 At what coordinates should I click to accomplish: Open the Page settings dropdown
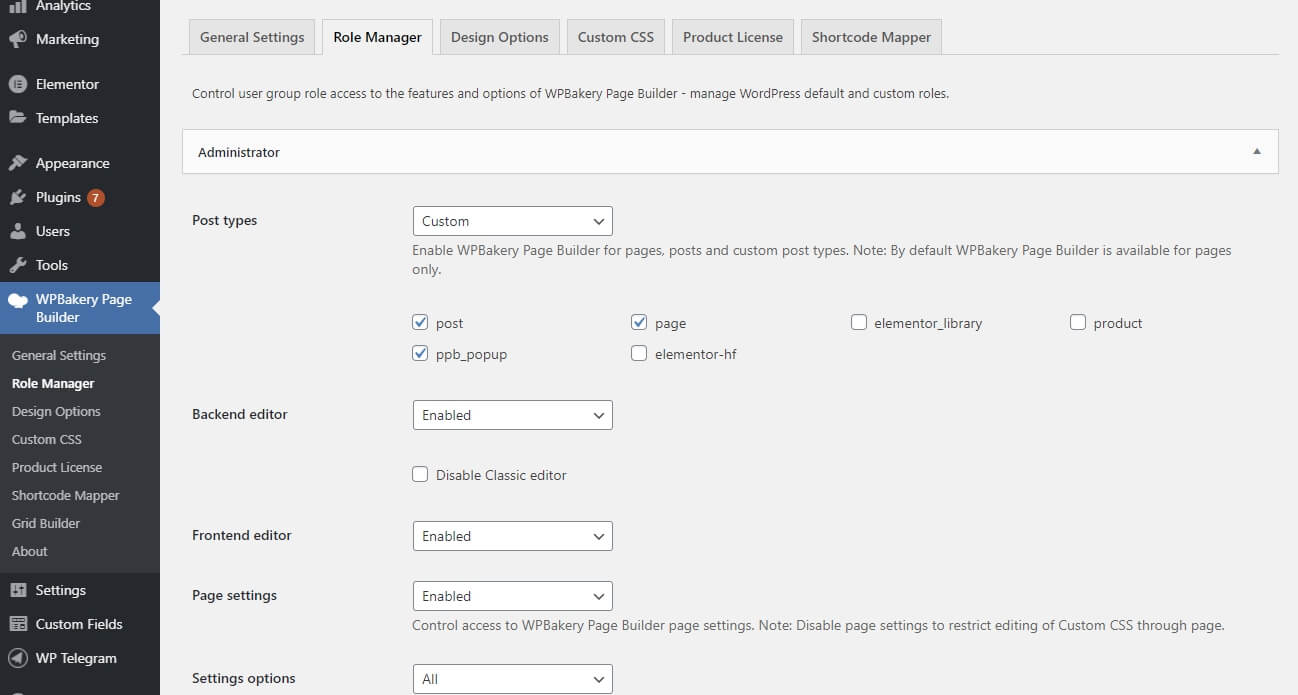coord(512,596)
